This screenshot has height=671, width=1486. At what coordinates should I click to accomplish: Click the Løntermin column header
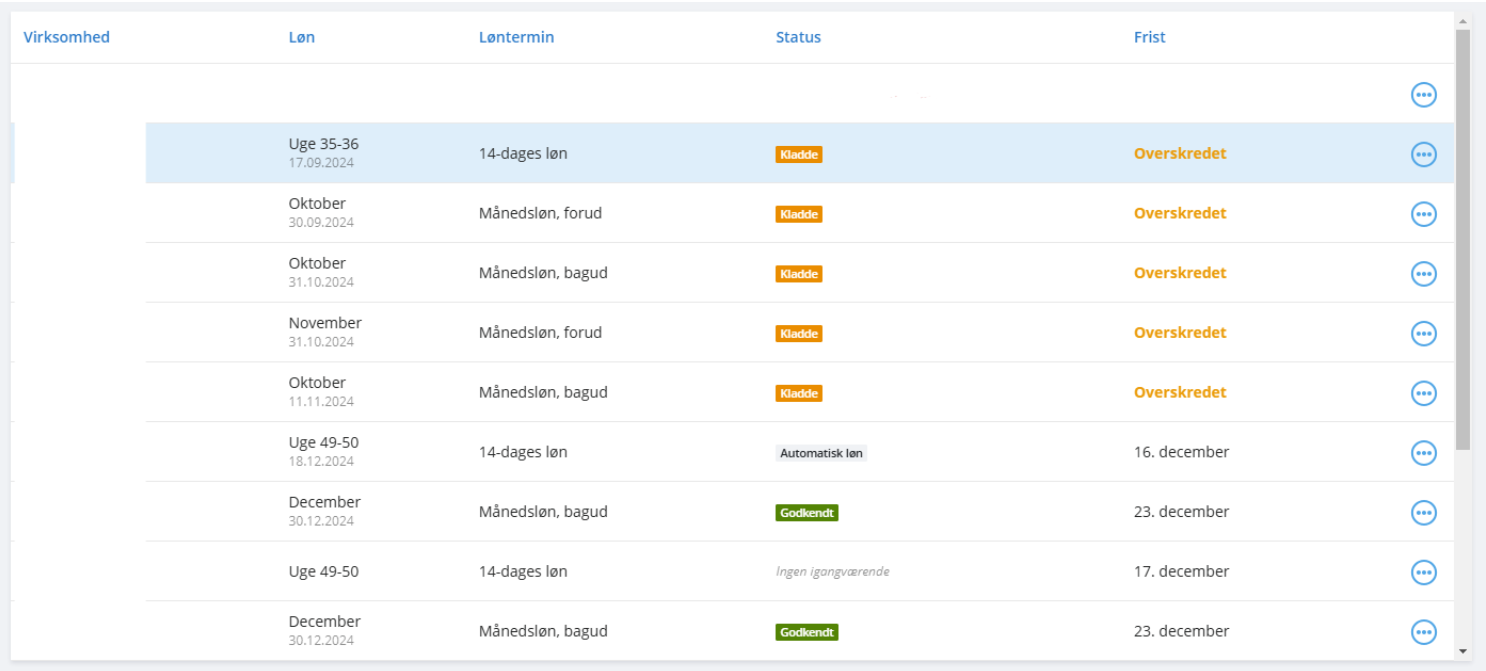coord(516,37)
